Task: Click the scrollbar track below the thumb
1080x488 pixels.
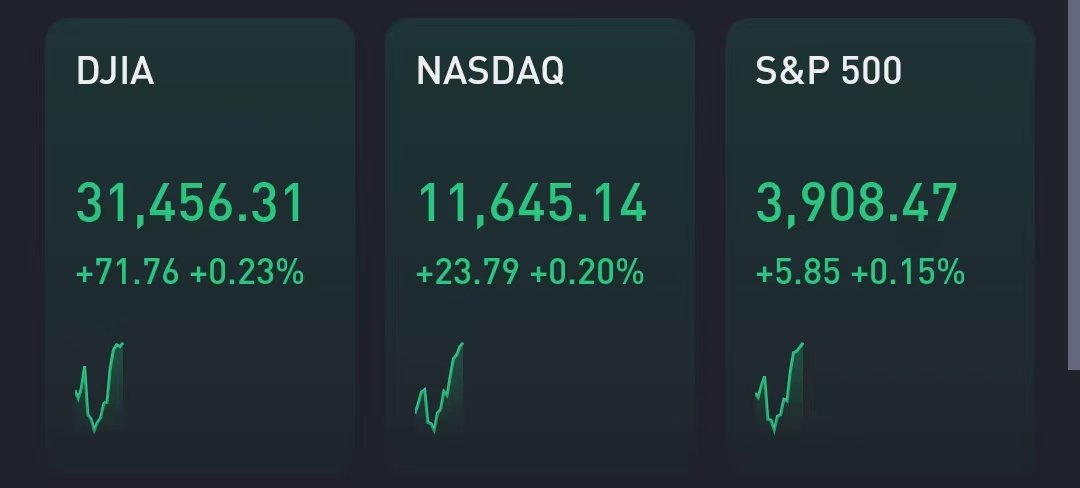Action: 1073,430
